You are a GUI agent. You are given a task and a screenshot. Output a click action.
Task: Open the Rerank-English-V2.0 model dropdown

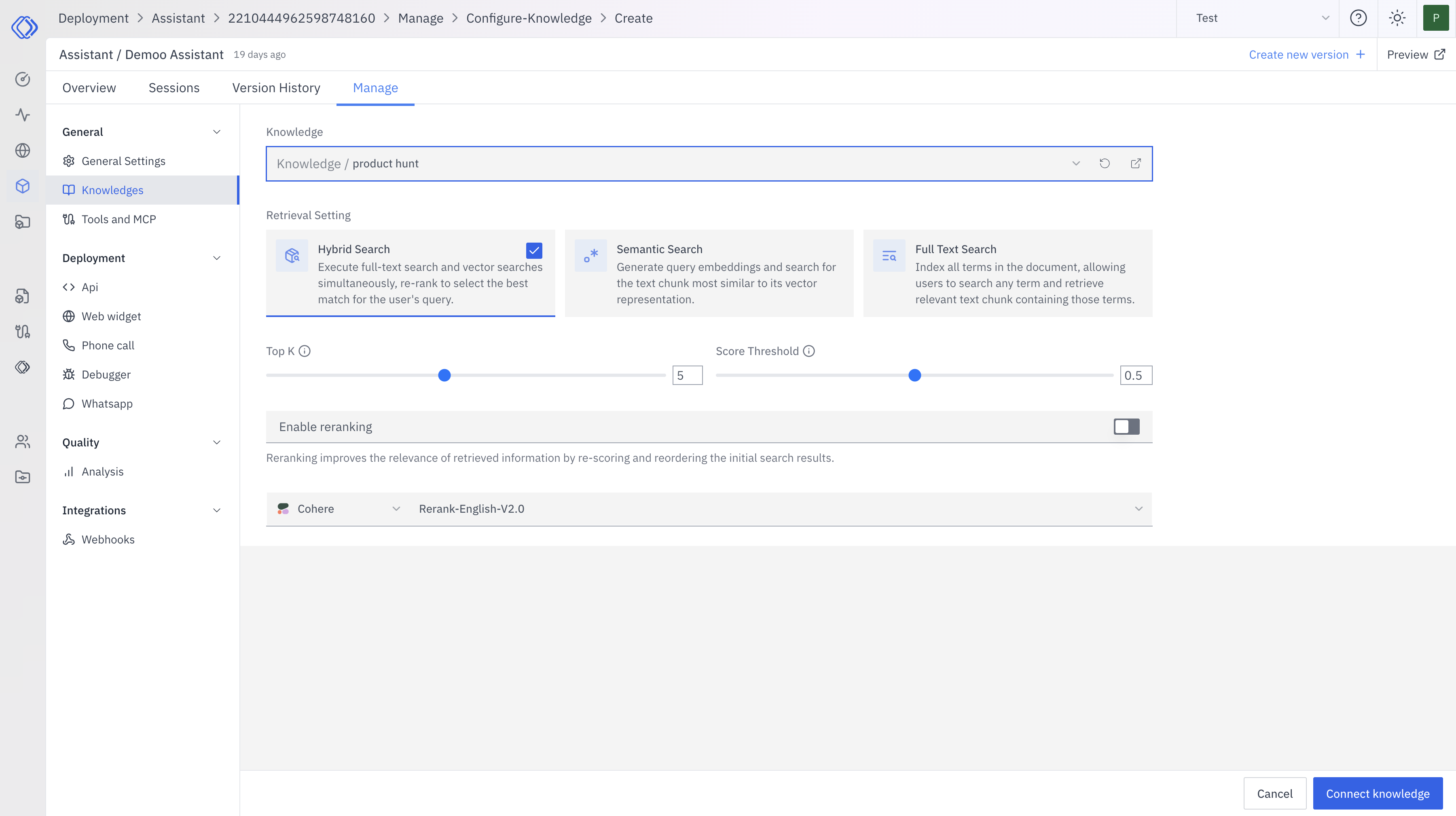(1139, 509)
